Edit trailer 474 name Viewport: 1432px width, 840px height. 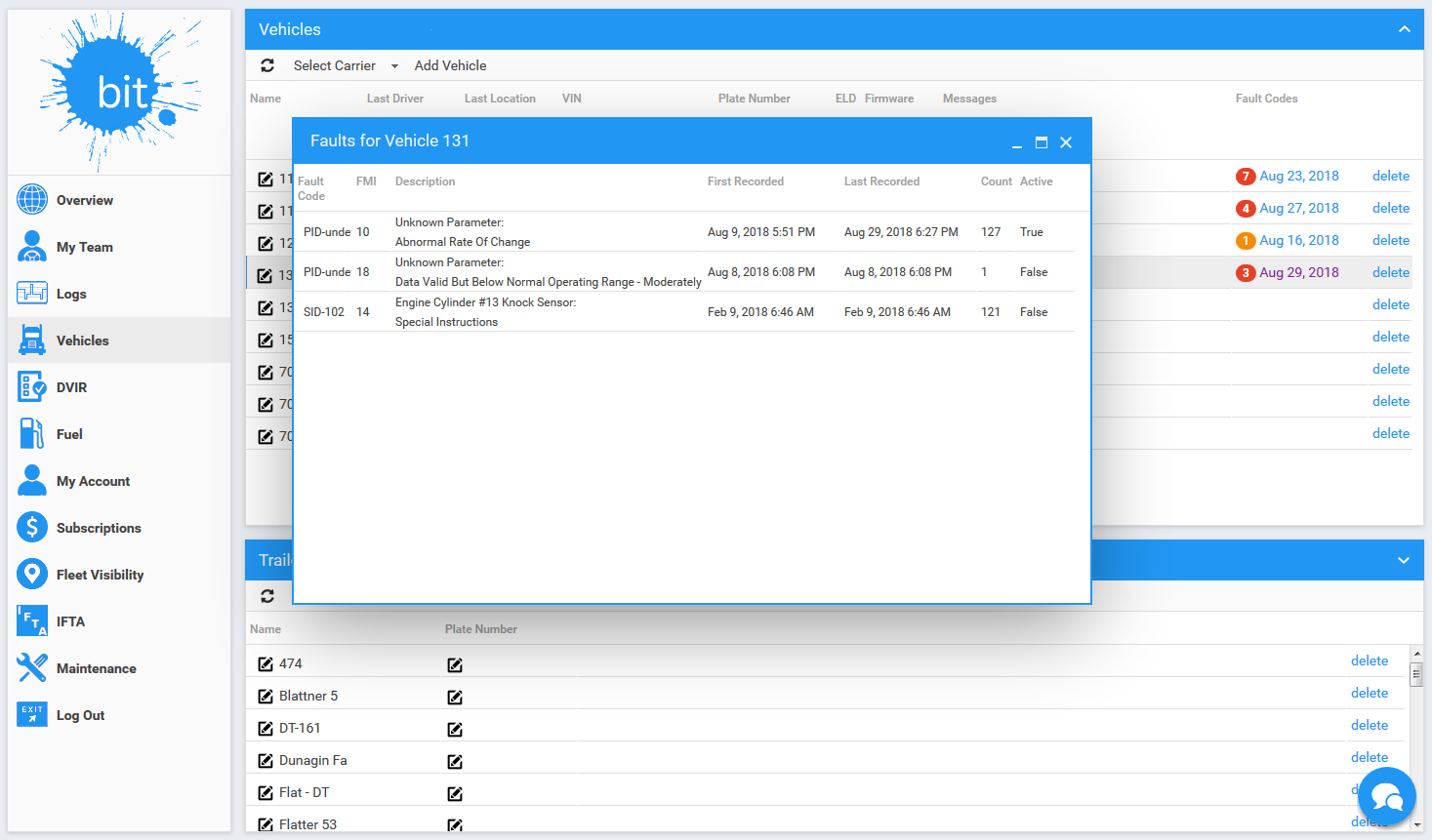tap(266, 664)
